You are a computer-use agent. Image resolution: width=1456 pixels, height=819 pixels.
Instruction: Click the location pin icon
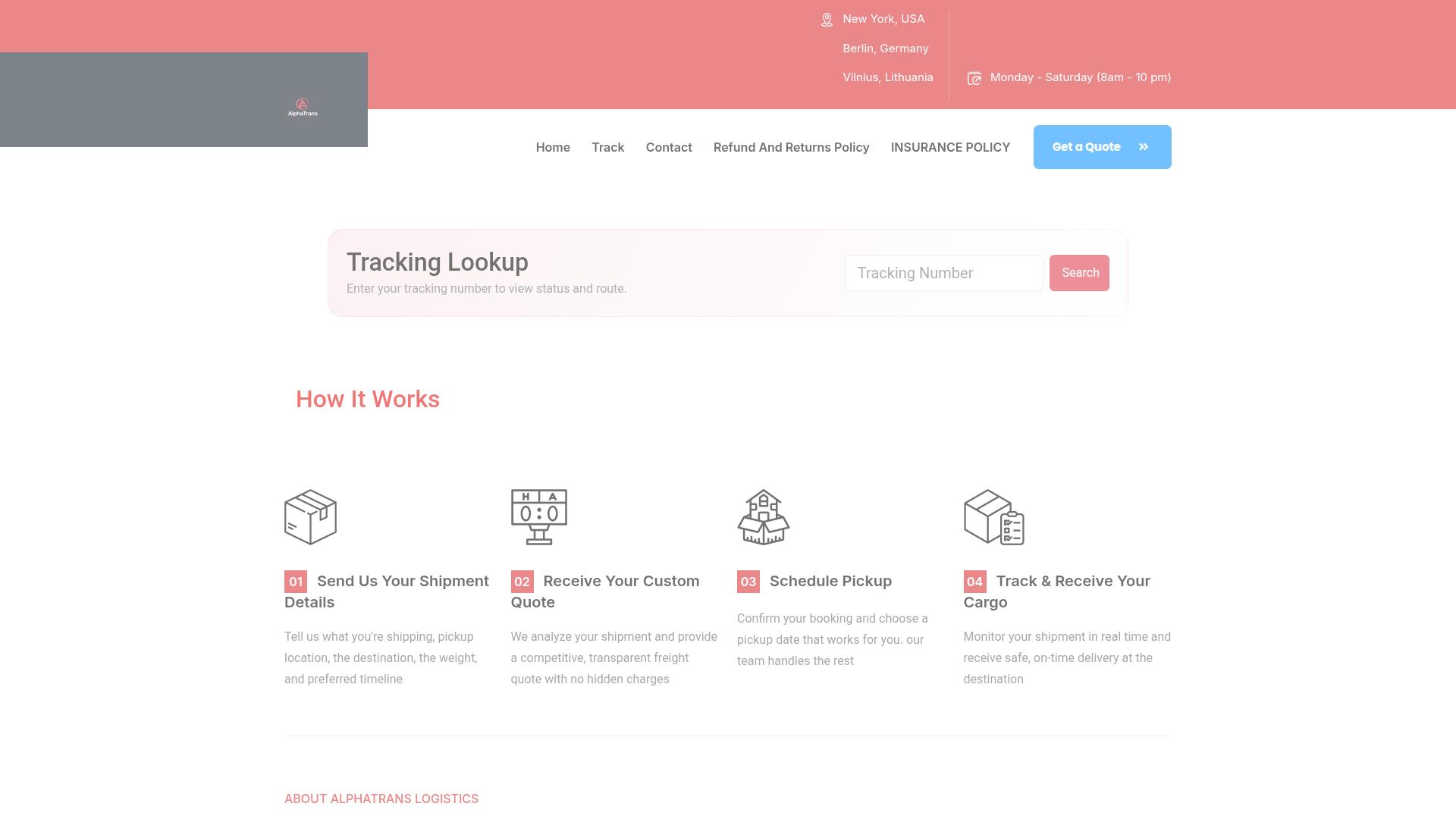coord(827,20)
